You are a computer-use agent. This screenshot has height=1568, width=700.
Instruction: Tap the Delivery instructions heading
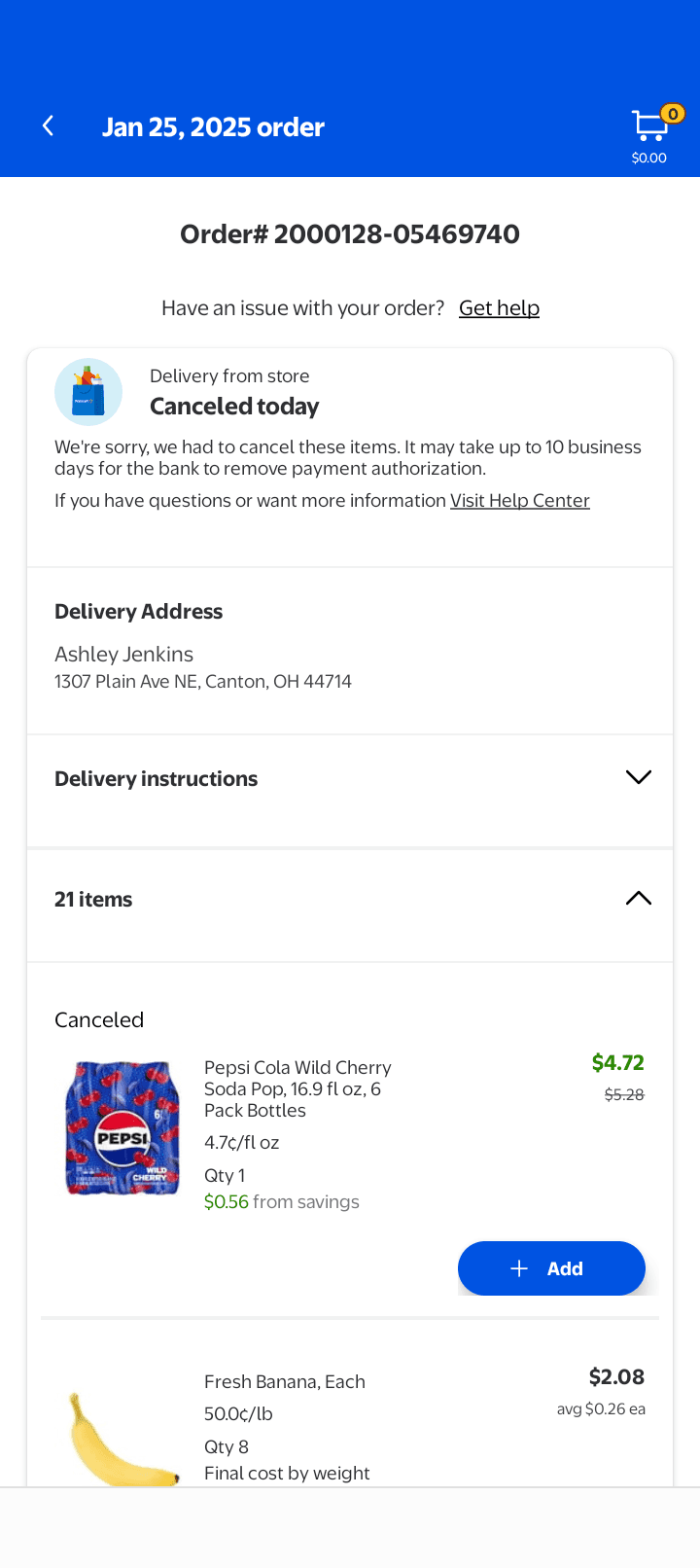[156, 779]
